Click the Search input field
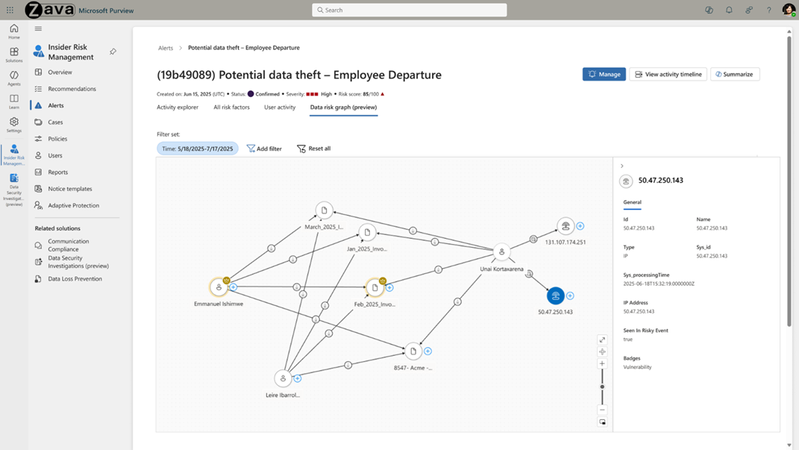The height and width of the screenshot is (450, 799). point(400,10)
